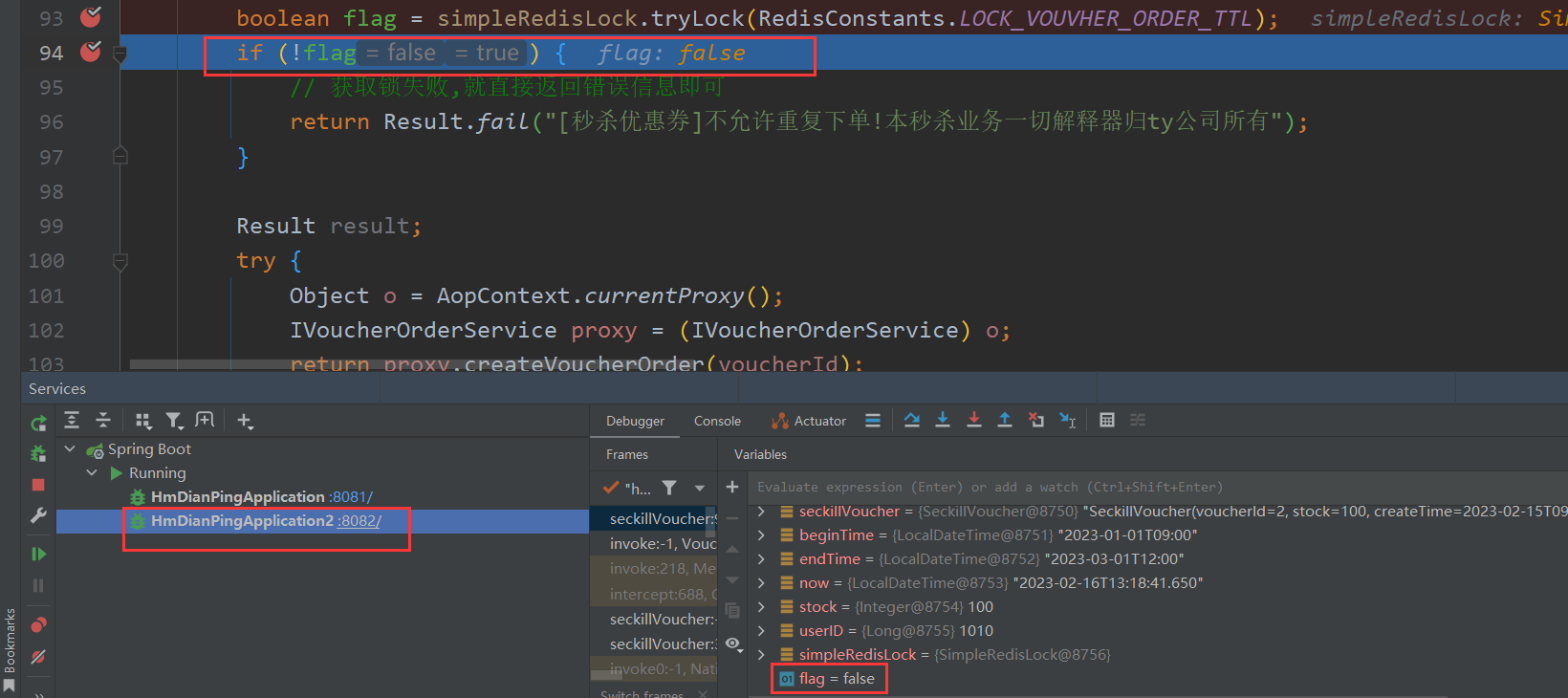Screen dimensions: 1568x698
Task: Click the Remove Watch minus icon
Action: (x=732, y=518)
